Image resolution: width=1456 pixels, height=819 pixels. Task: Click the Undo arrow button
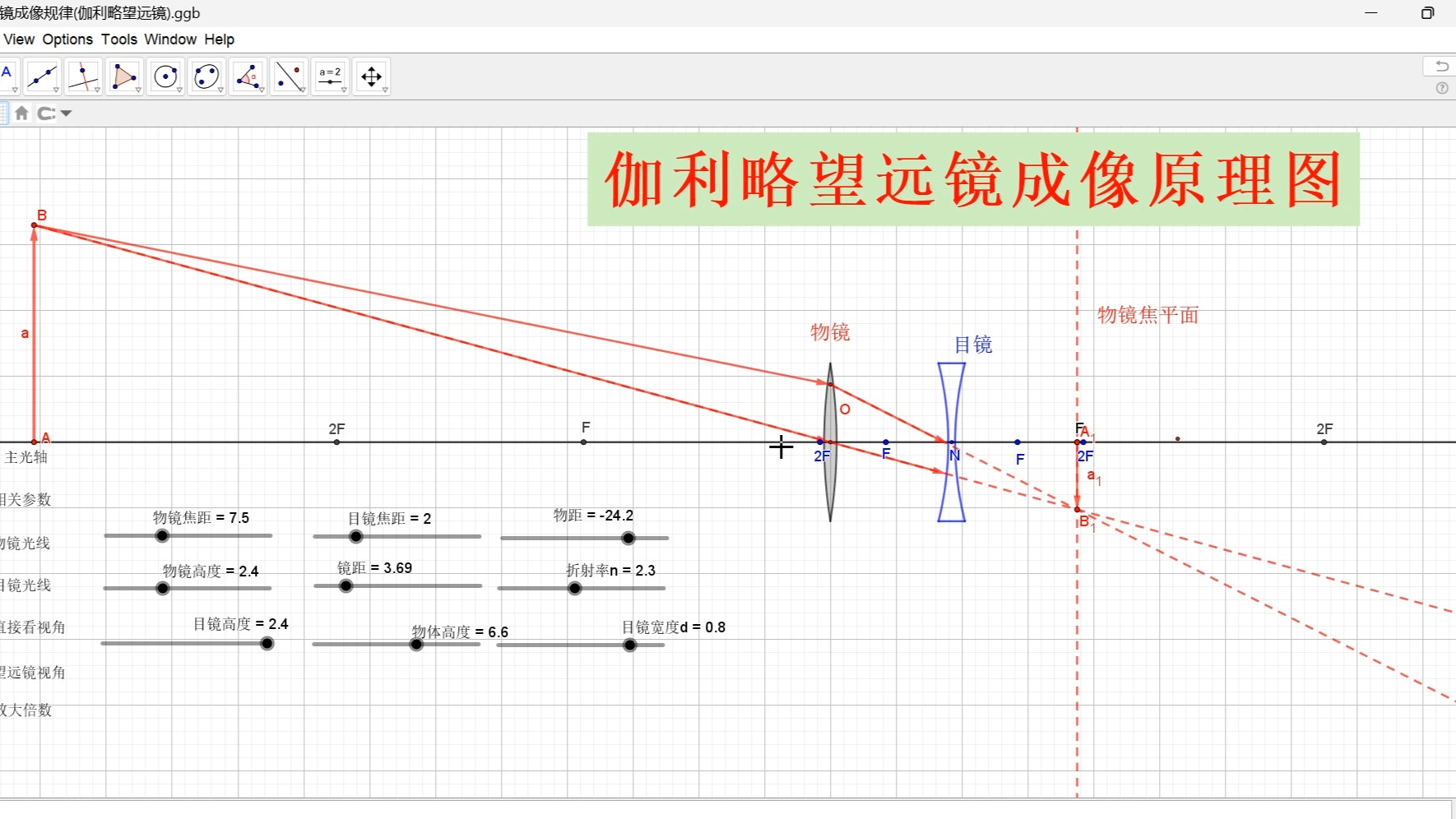click(x=1441, y=66)
